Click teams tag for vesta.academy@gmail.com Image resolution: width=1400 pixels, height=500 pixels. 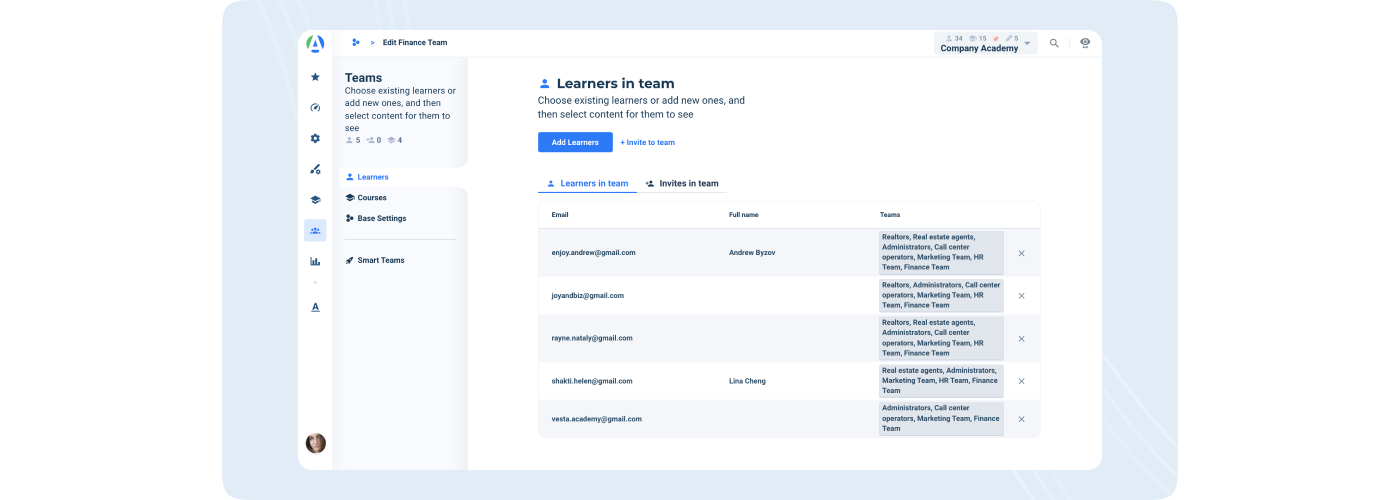[x=941, y=419]
